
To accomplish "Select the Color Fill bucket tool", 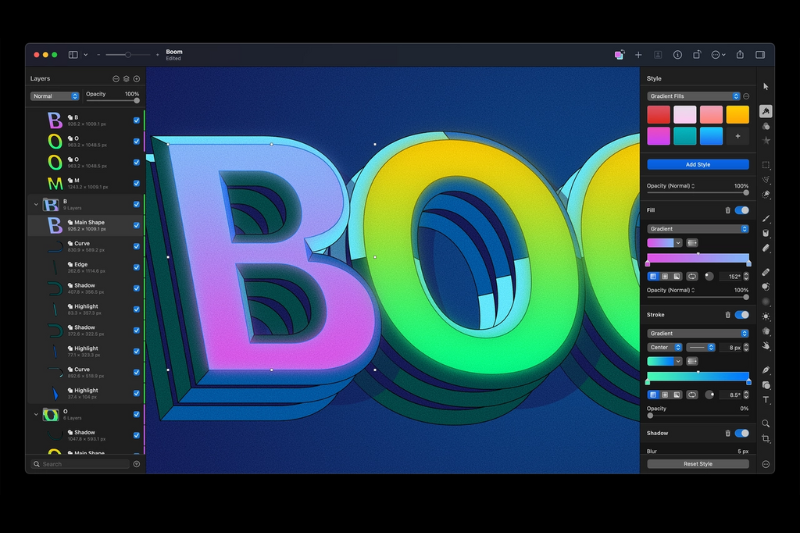I will coord(765,233).
